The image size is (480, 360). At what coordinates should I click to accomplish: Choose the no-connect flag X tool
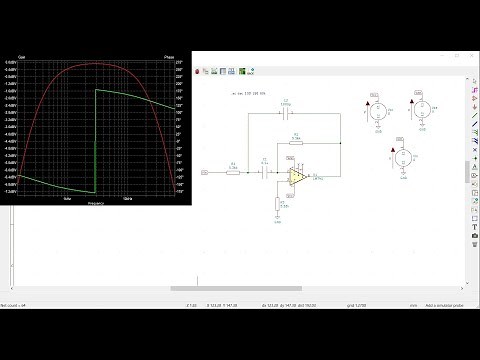(x=475, y=150)
